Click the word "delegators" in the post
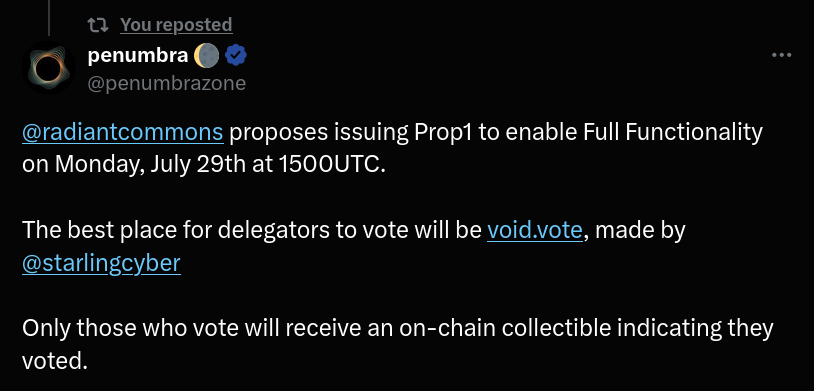Viewport: 814px width, 391px height. click(274, 231)
